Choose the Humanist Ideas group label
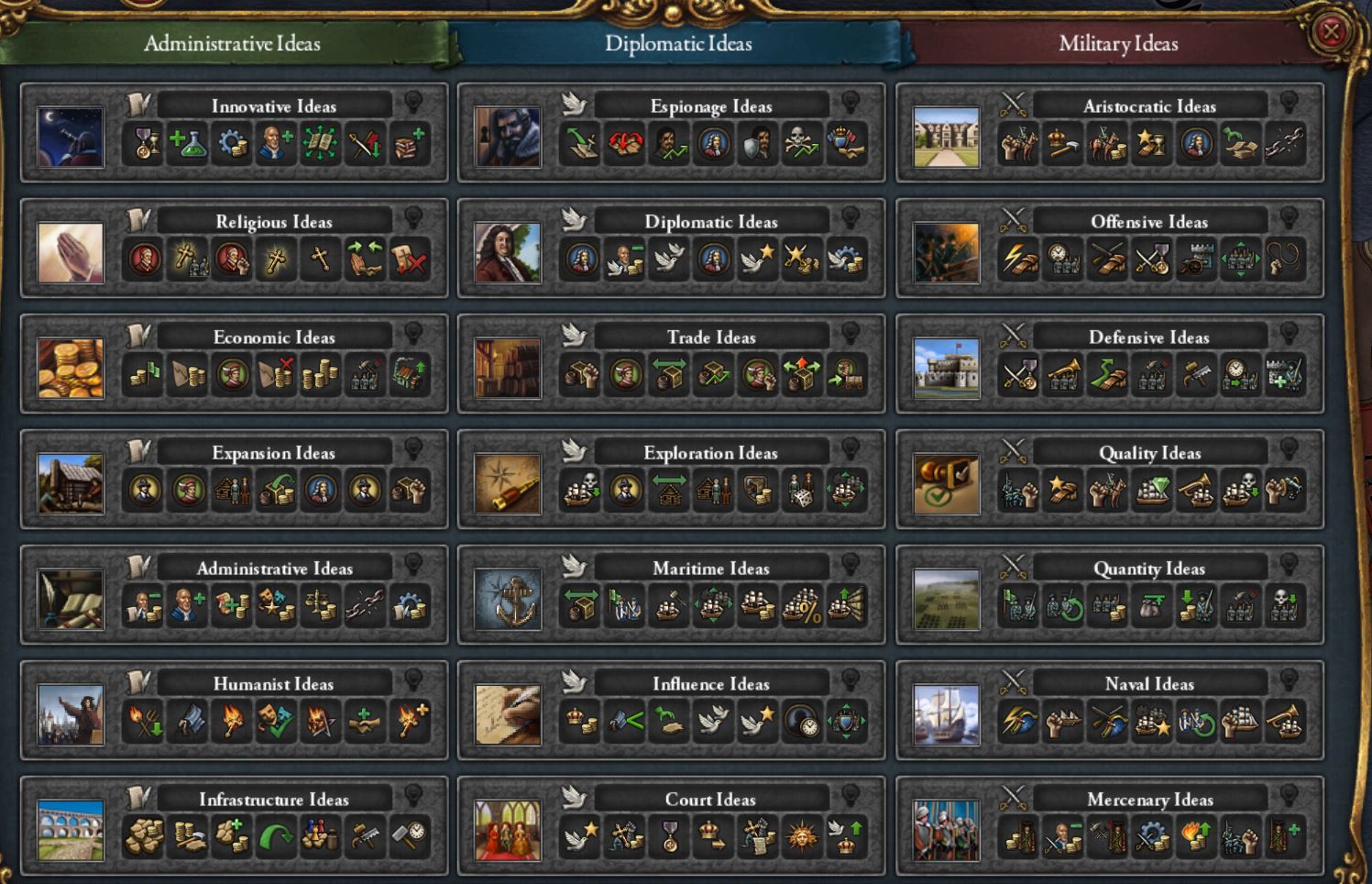The width and height of the screenshot is (1372, 884). point(273,684)
